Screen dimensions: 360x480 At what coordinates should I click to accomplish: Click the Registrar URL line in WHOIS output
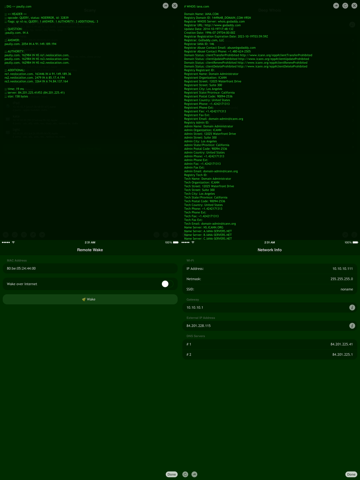pos(212,25)
